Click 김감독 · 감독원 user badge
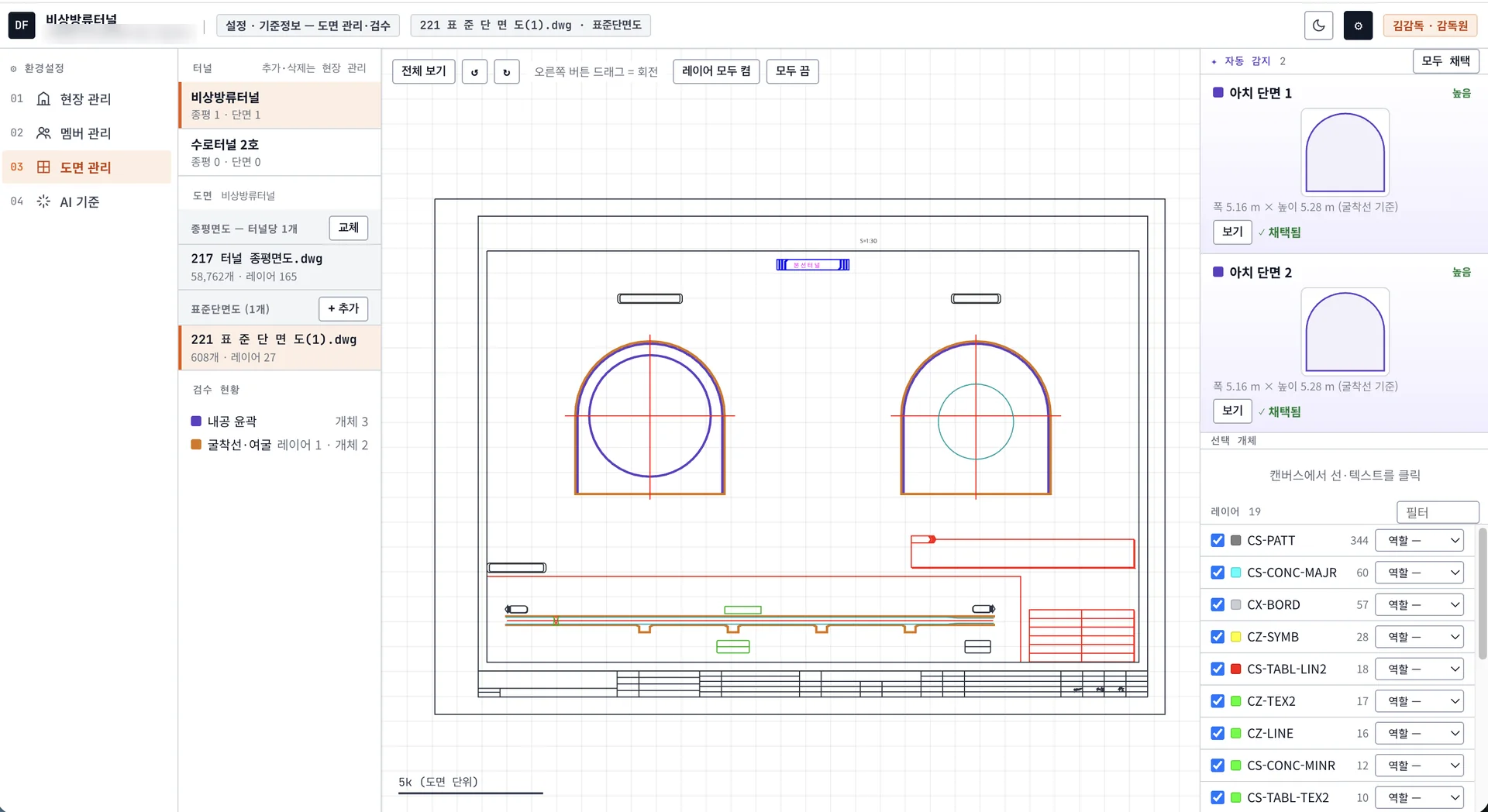The width and height of the screenshot is (1488, 812). pyautogui.click(x=1430, y=26)
